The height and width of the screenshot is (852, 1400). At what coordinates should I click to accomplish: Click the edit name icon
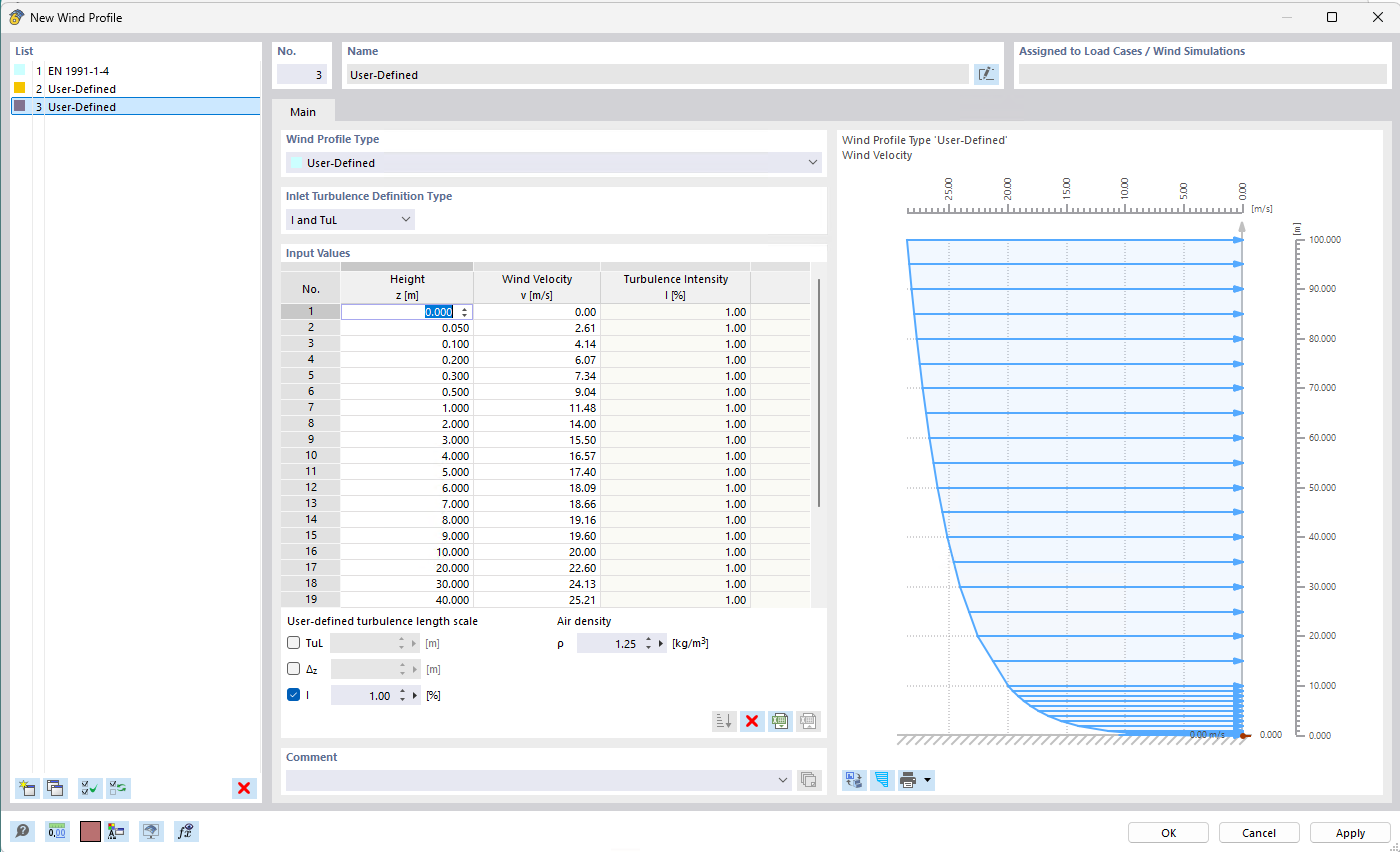[986, 74]
